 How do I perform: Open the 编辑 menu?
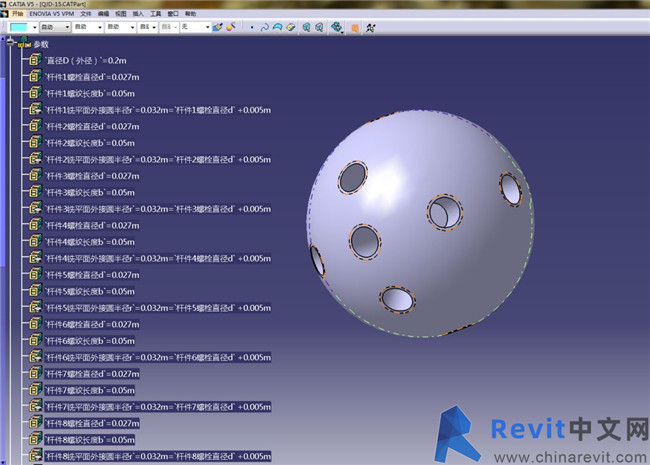click(103, 14)
